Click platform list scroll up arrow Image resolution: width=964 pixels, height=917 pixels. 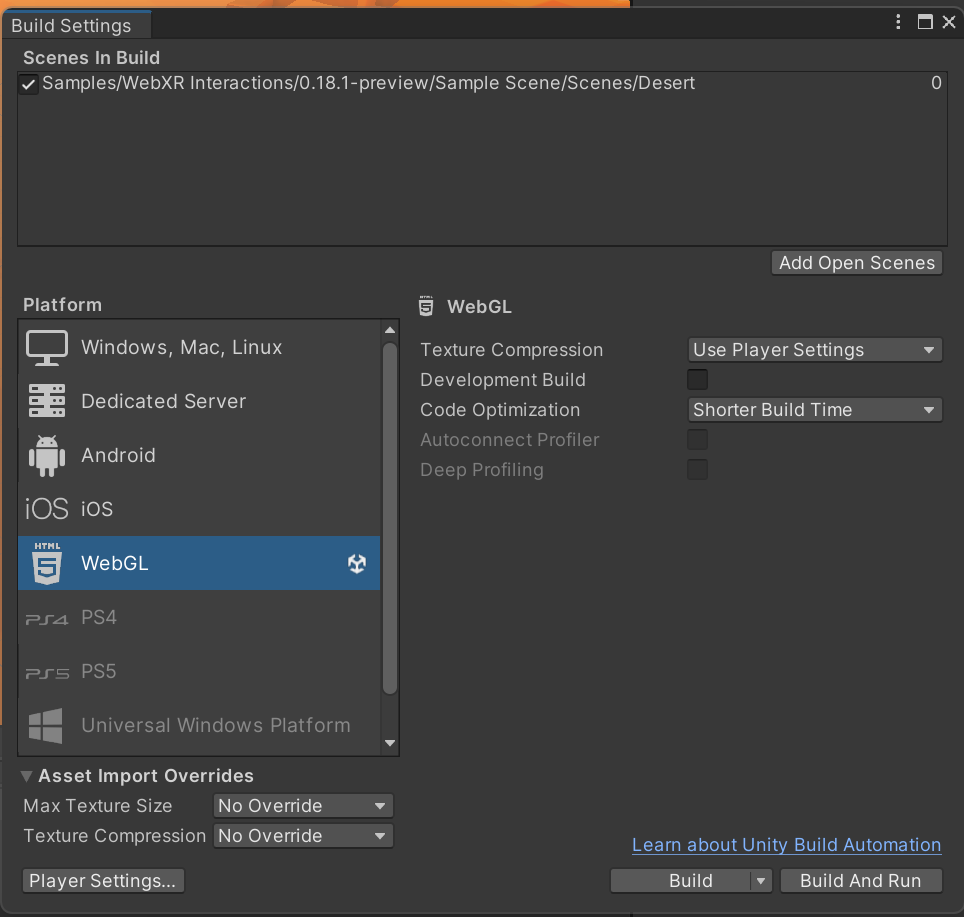click(390, 330)
